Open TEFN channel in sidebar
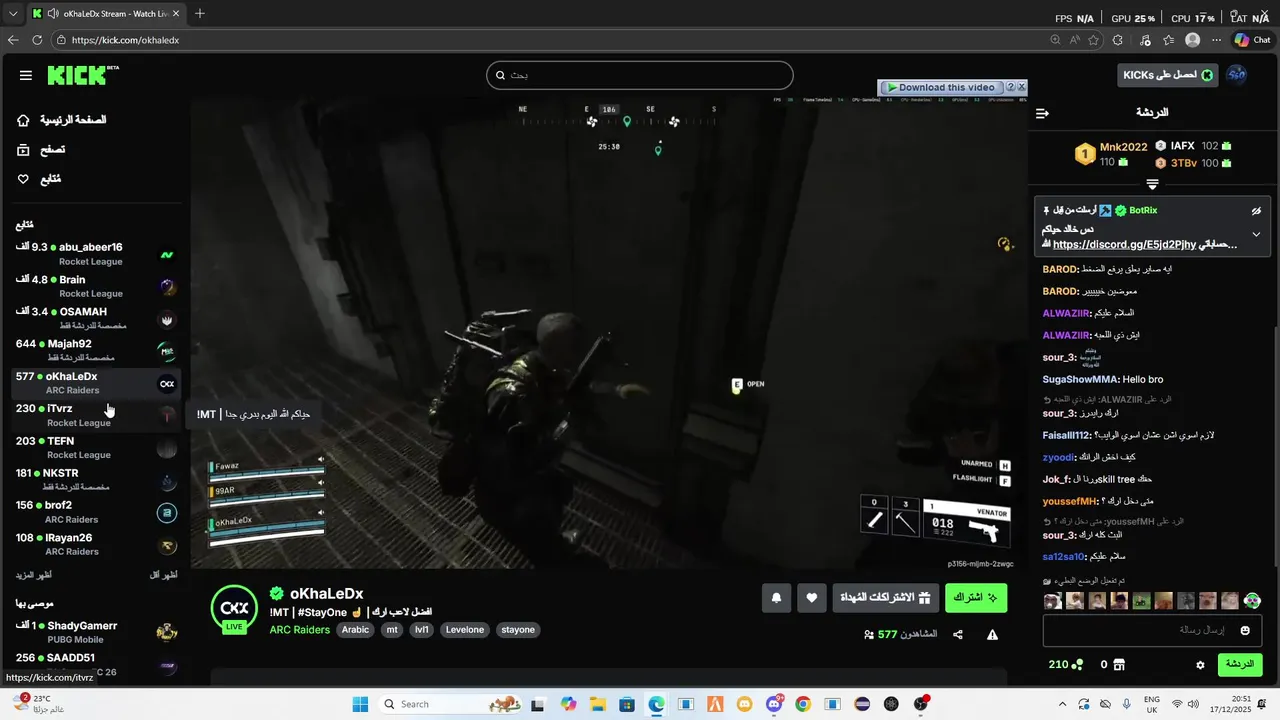 (x=96, y=447)
